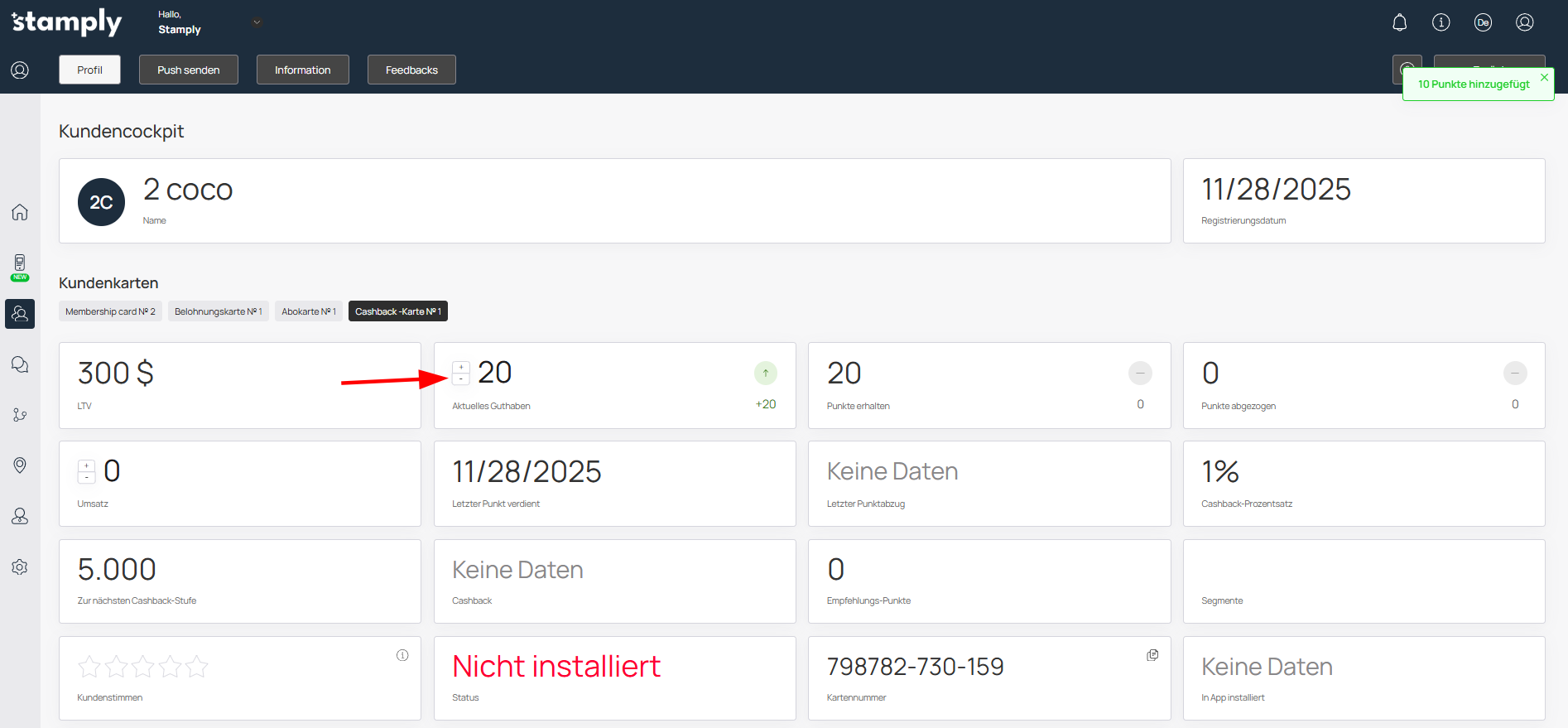Decrease Aktuelles Guthaben with minus button
The height and width of the screenshot is (728, 1568).
tap(461, 378)
